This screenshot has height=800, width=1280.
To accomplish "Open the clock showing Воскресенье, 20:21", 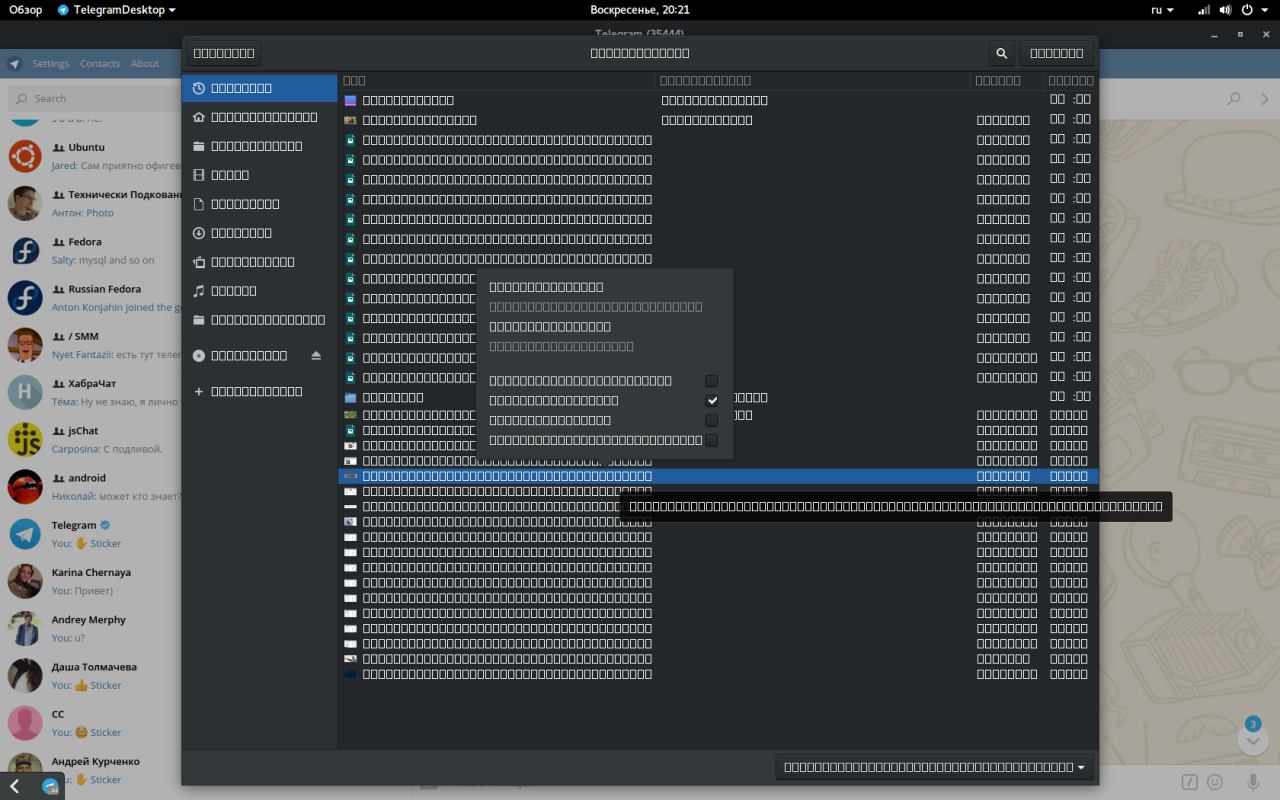I will (640, 10).
